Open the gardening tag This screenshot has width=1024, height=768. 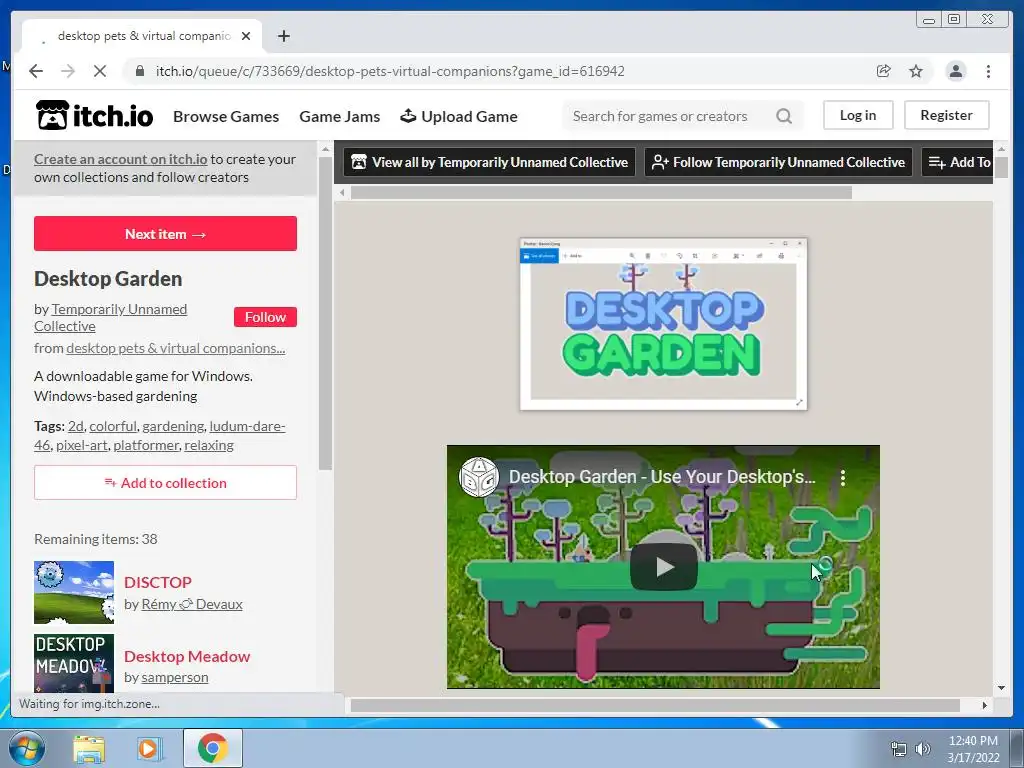(x=173, y=426)
